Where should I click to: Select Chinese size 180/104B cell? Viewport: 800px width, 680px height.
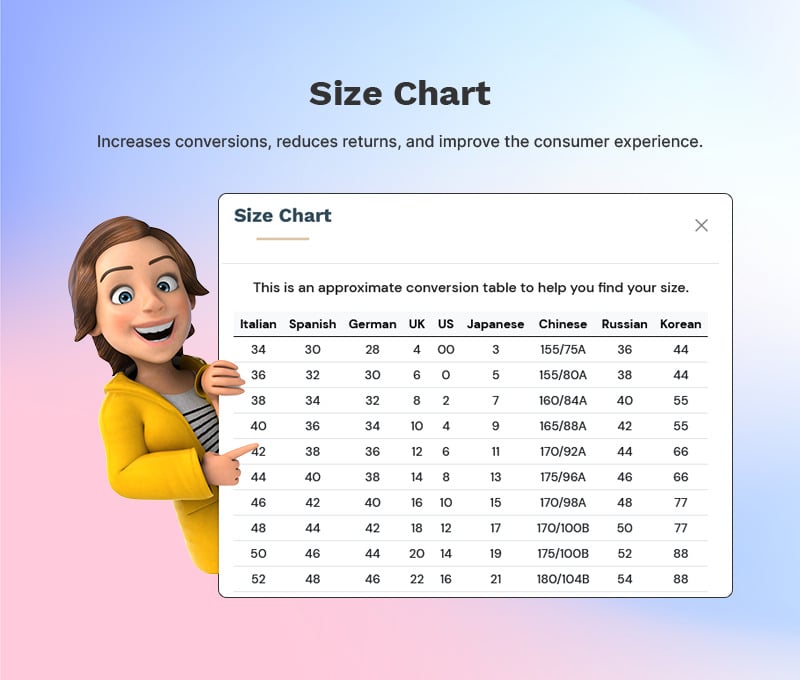(x=562, y=578)
